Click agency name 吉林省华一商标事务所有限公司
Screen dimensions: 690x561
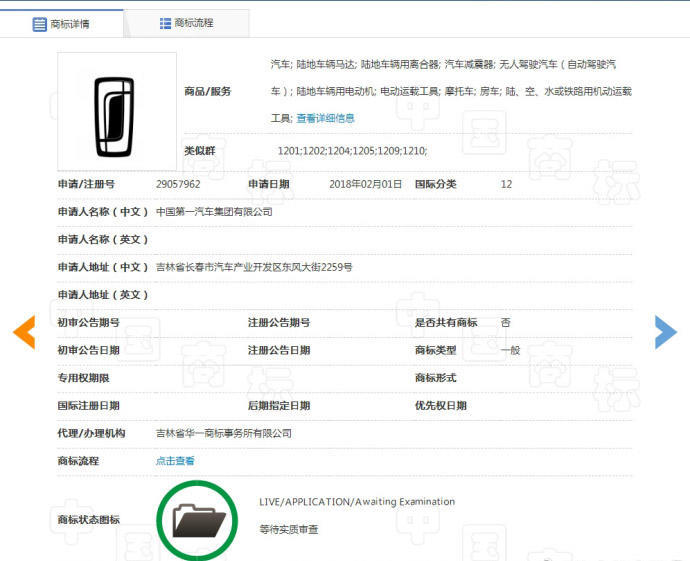click(x=224, y=433)
